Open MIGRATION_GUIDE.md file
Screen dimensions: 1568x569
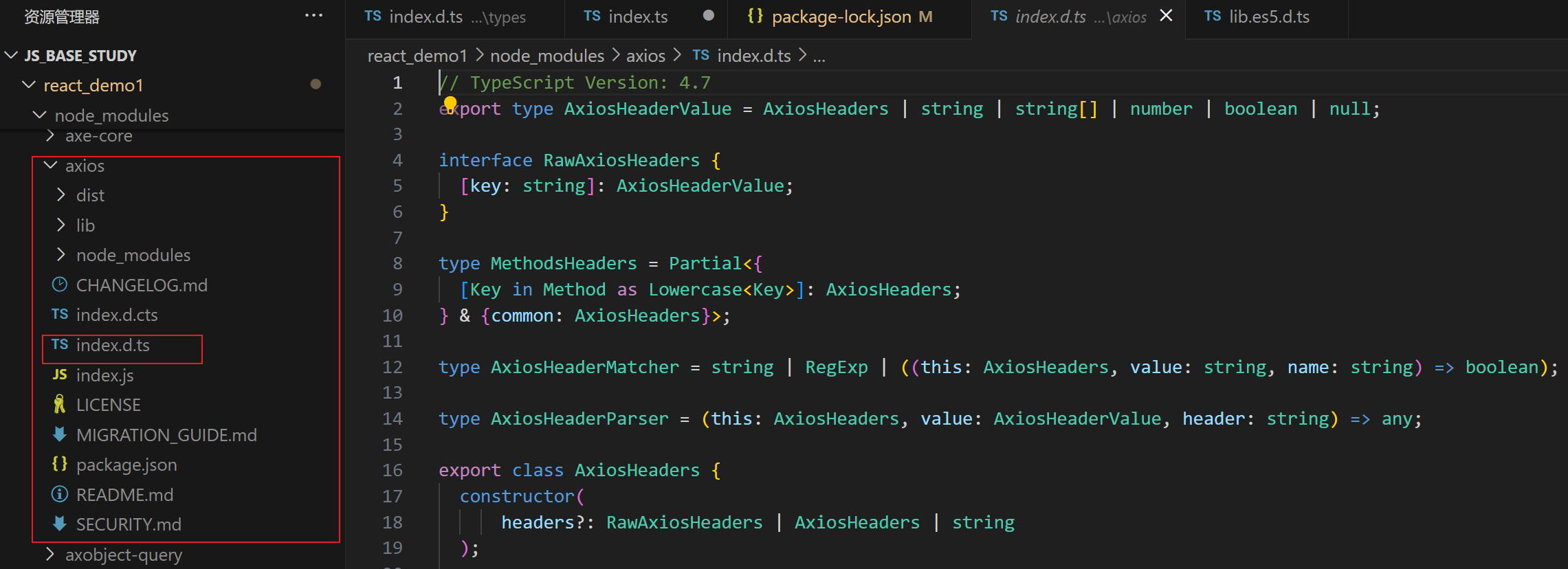point(166,435)
